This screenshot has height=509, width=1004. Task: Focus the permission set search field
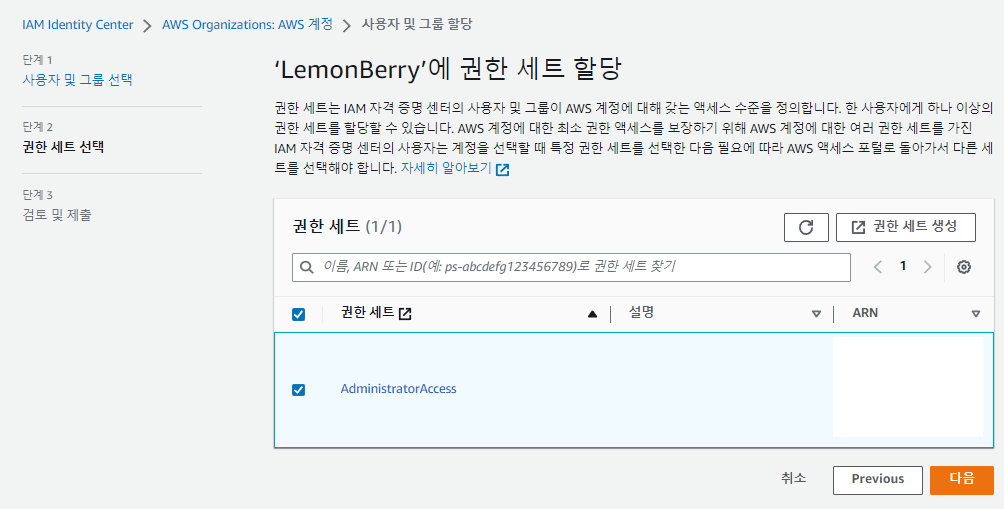(571, 268)
